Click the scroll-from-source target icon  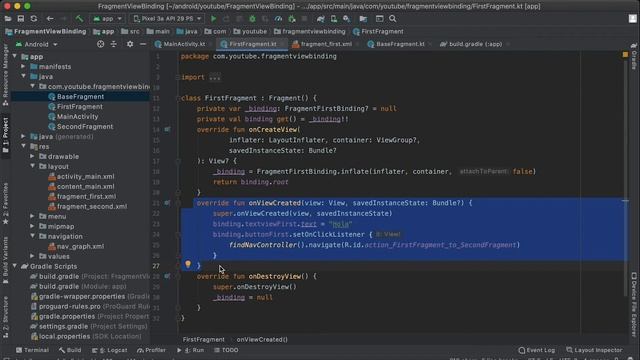pyautogui.click(x=100, y=44)
